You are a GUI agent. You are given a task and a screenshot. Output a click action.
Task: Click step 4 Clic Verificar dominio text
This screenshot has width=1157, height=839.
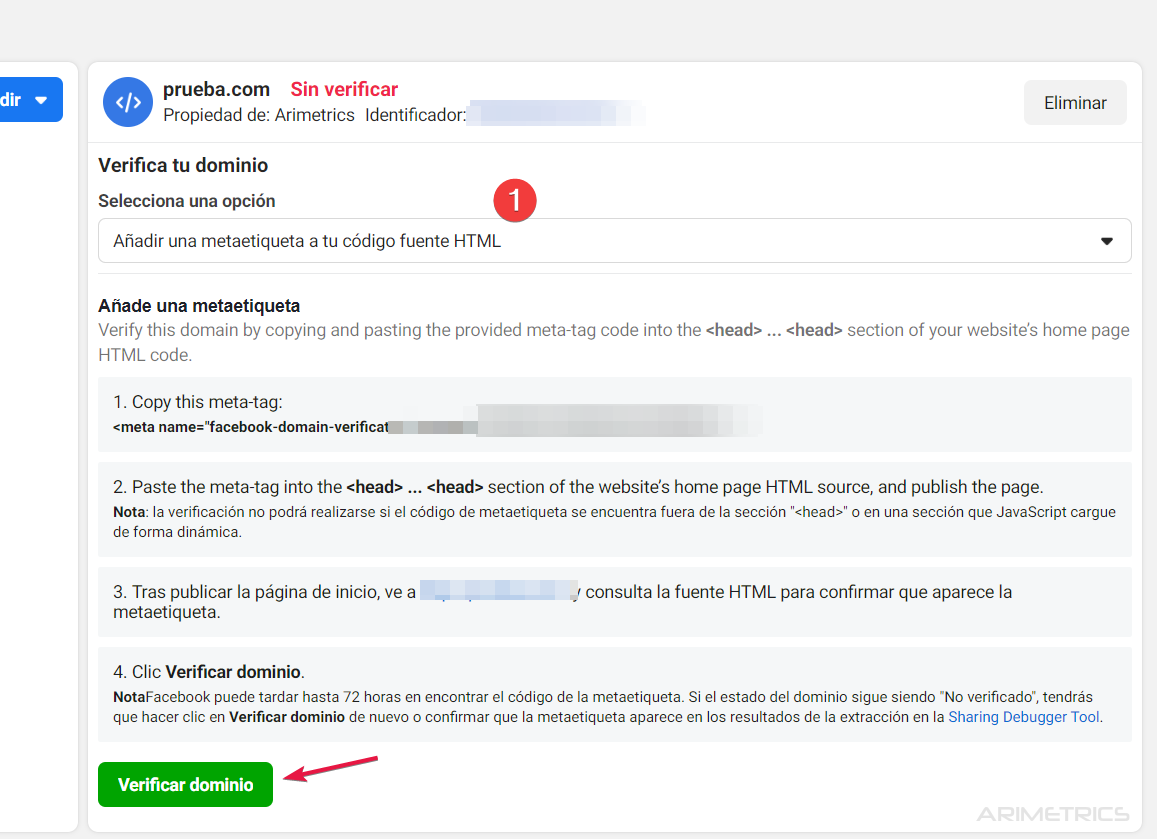click(209, 671)
